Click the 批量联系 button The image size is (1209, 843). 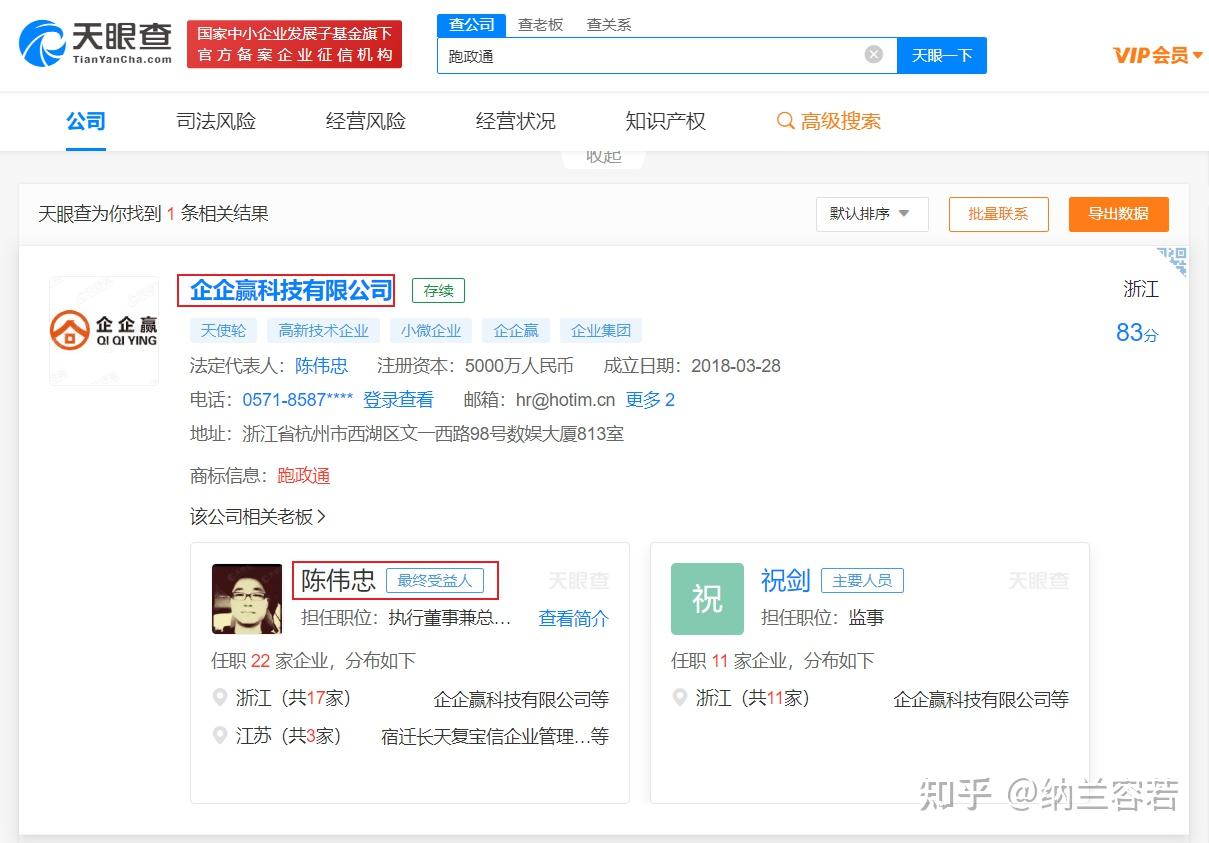pos(998,213)
